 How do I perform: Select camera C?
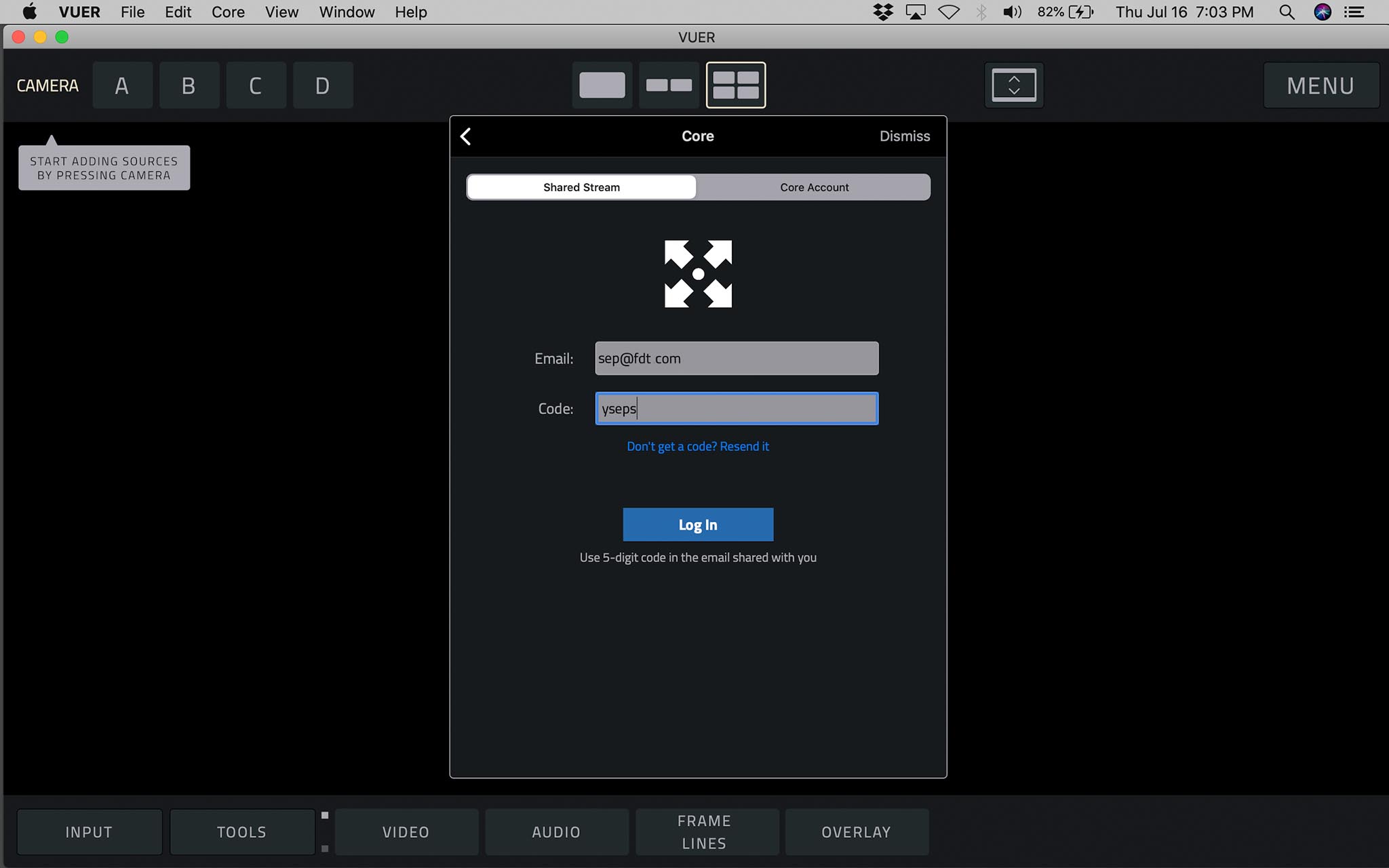pyautogui.click(x=256, y=85)
